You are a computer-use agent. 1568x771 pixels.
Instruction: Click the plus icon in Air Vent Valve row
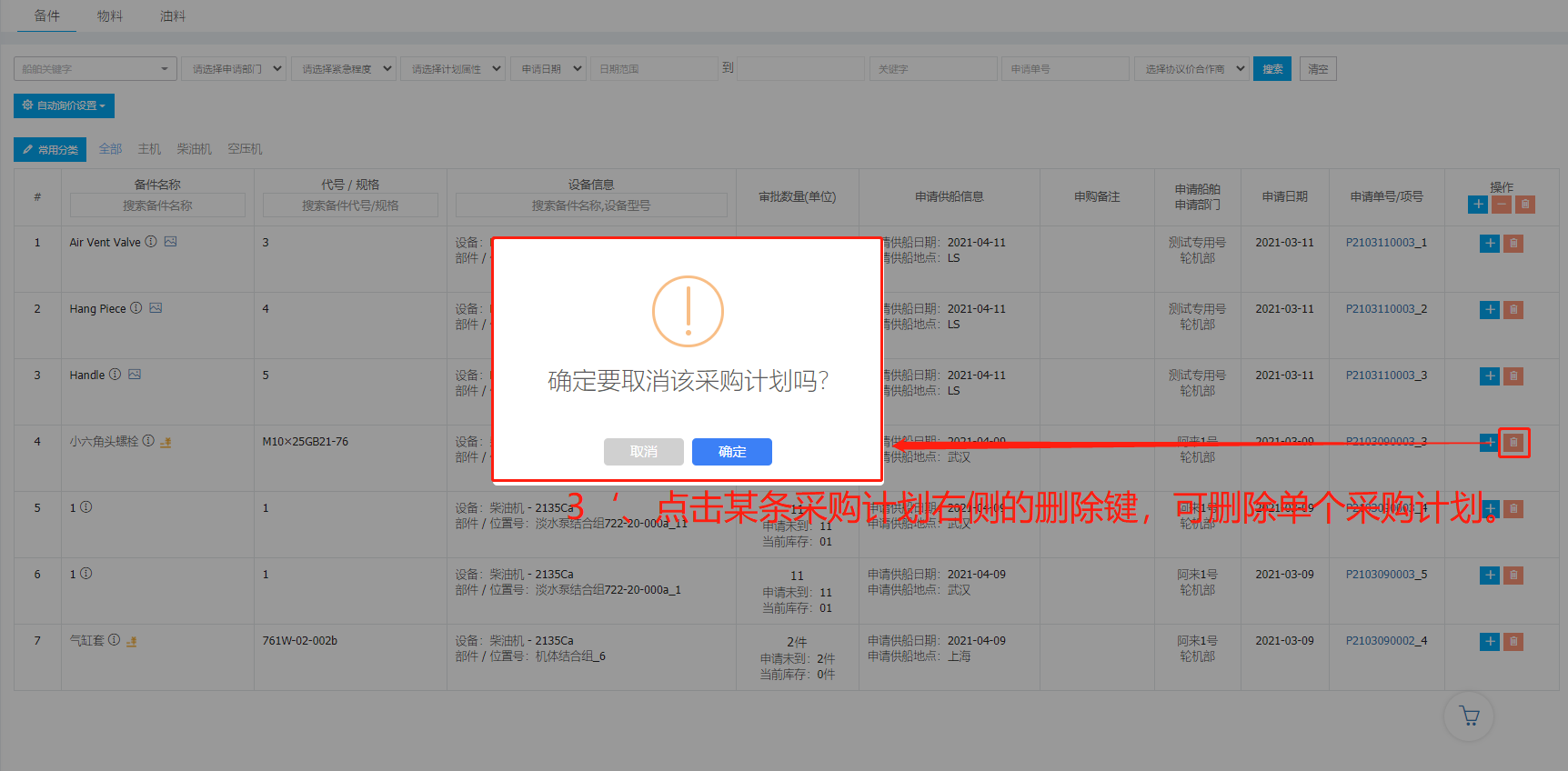pyautogui.click(x=1490, y=244)
